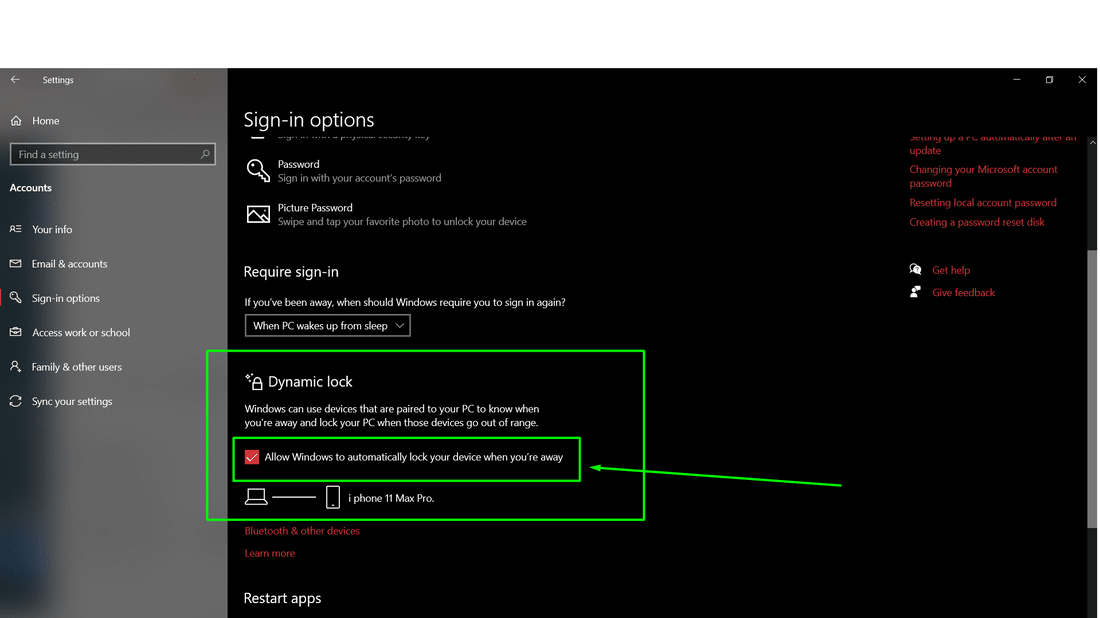Image resolution: width=1100 pixels, height=618 pixels.
Task: Open the Email & accounts envelope icon
Action: [15, 263]
